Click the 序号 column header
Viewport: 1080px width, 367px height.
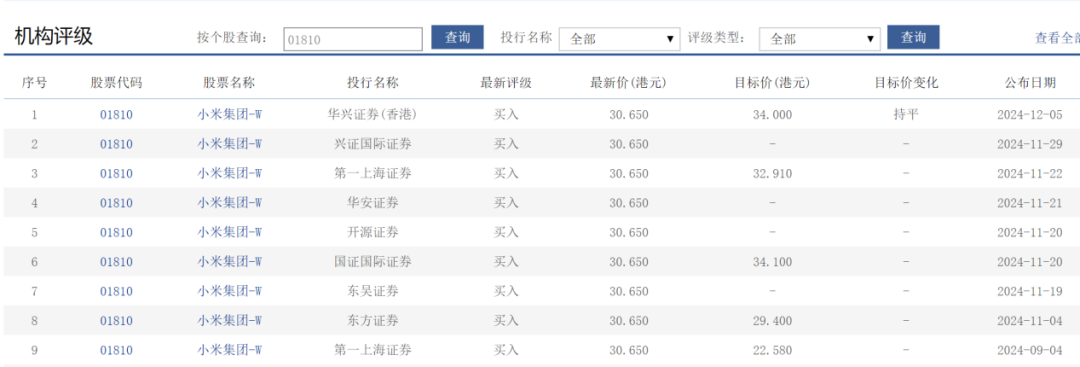tap(34, 83)
